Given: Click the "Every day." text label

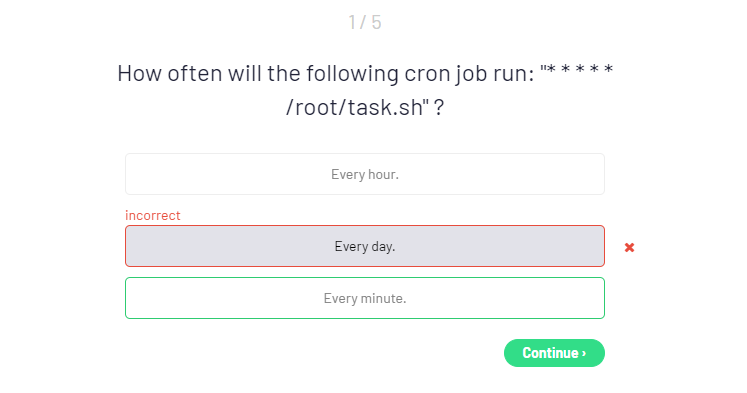Looking at the screenshot, I should coord(365,246).
